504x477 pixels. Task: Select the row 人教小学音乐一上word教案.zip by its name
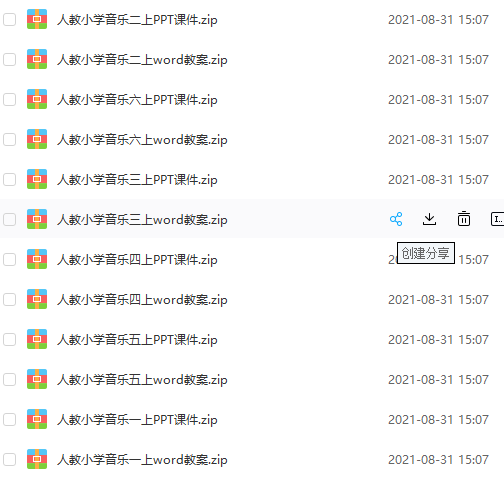tap(142, 460)
